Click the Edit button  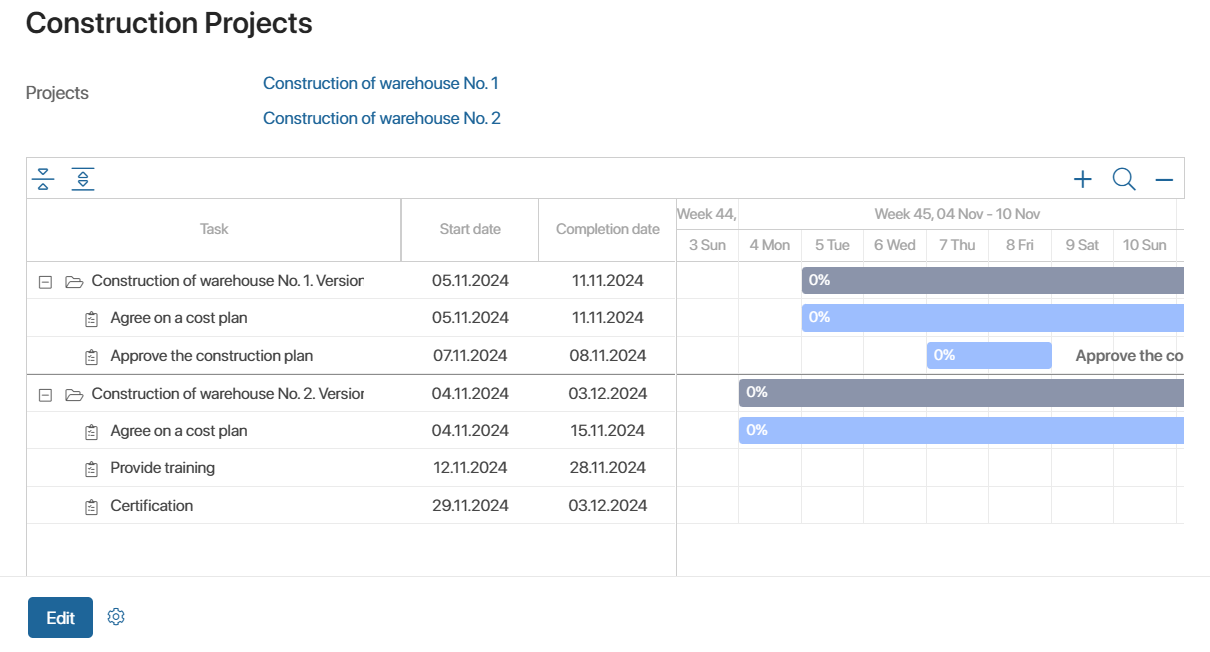pyautogui.click(x=60, y=617)
